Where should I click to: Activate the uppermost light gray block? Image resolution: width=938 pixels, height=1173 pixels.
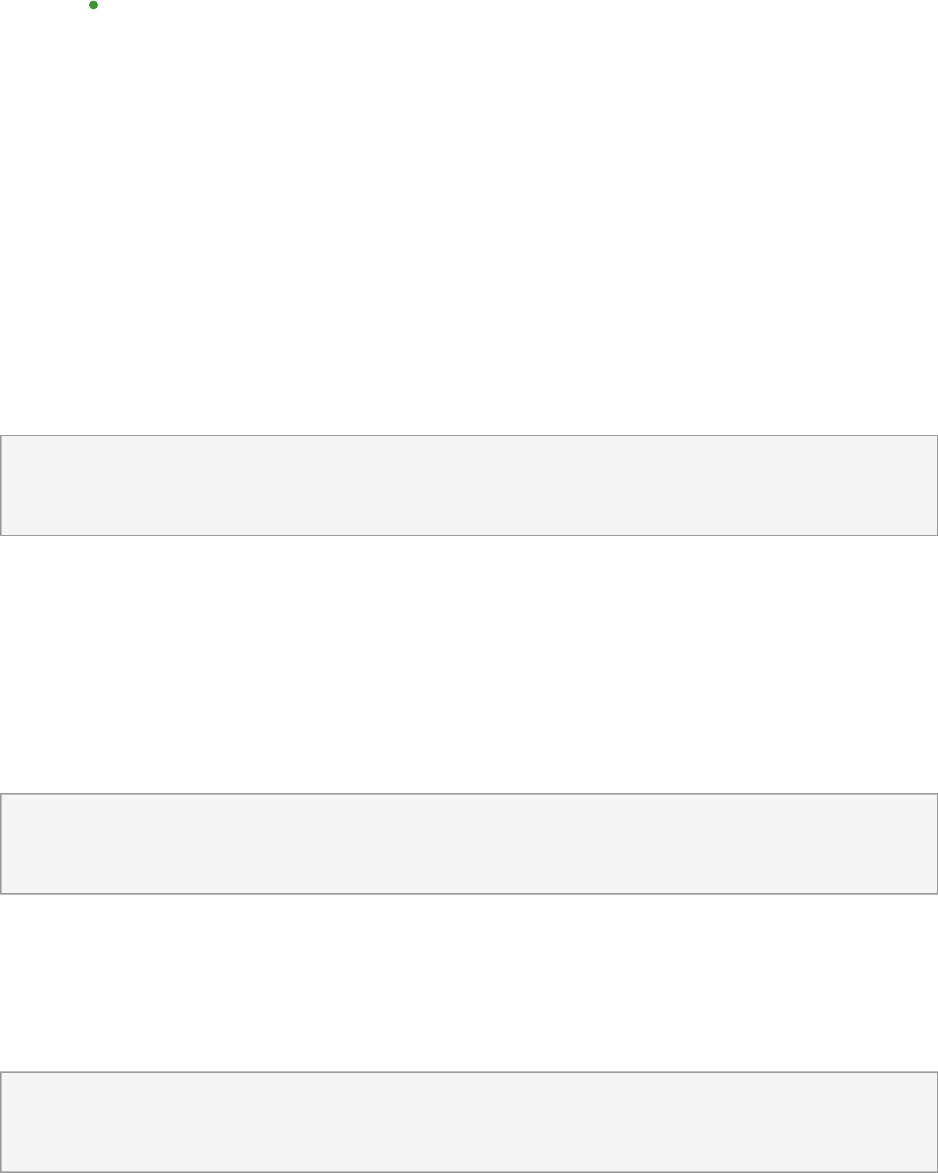click(x=469, y=486)
